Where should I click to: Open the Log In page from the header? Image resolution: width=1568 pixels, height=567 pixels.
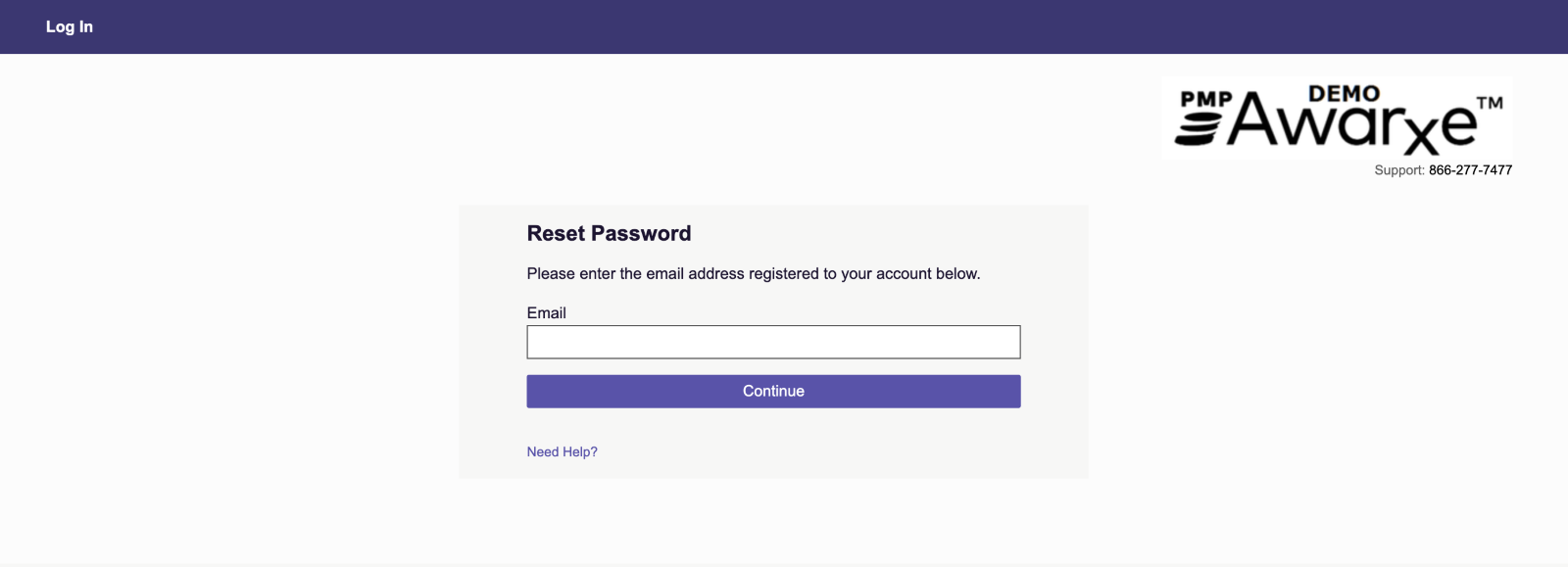click(69, 26)
